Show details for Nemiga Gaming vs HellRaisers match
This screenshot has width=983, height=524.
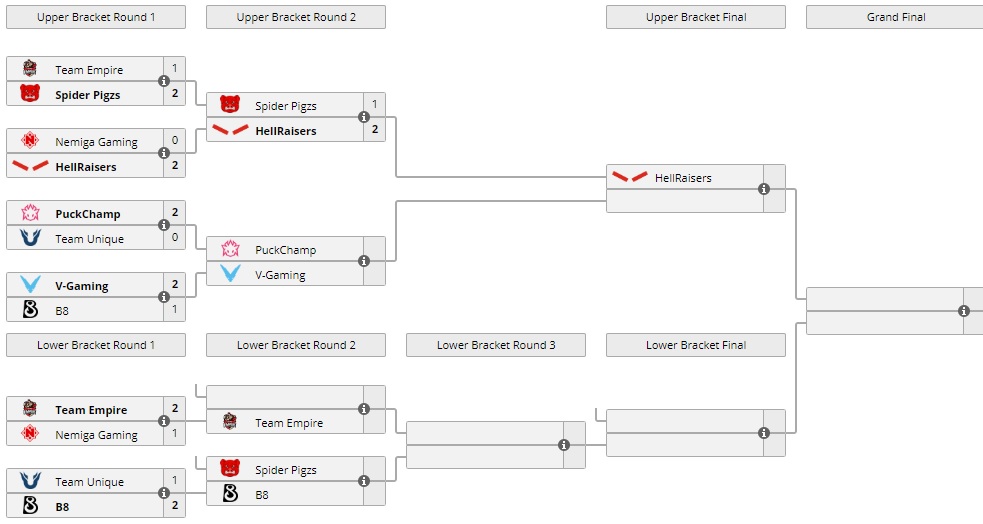point(164,153)
